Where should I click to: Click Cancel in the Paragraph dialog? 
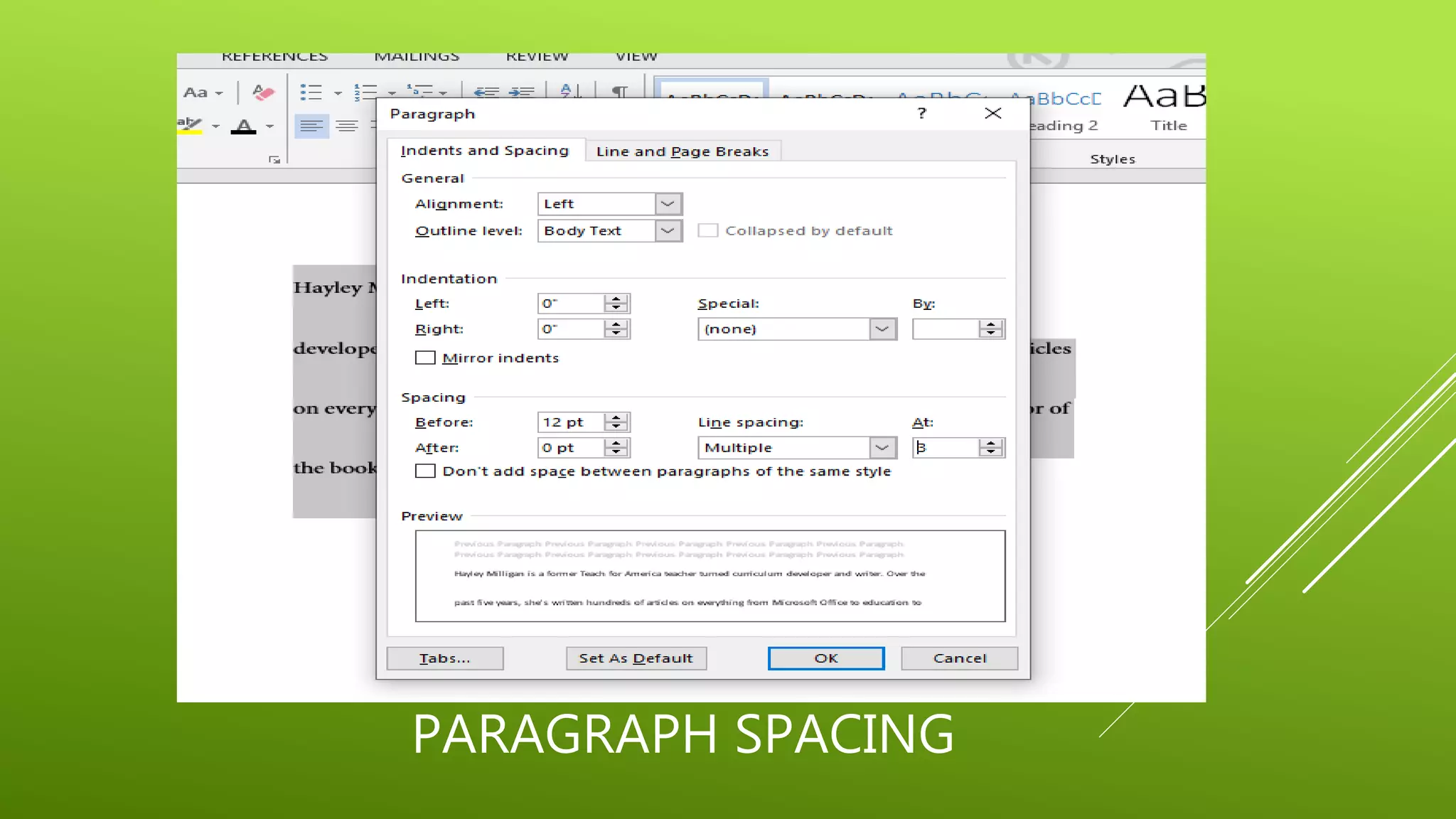tap(960, 658)
